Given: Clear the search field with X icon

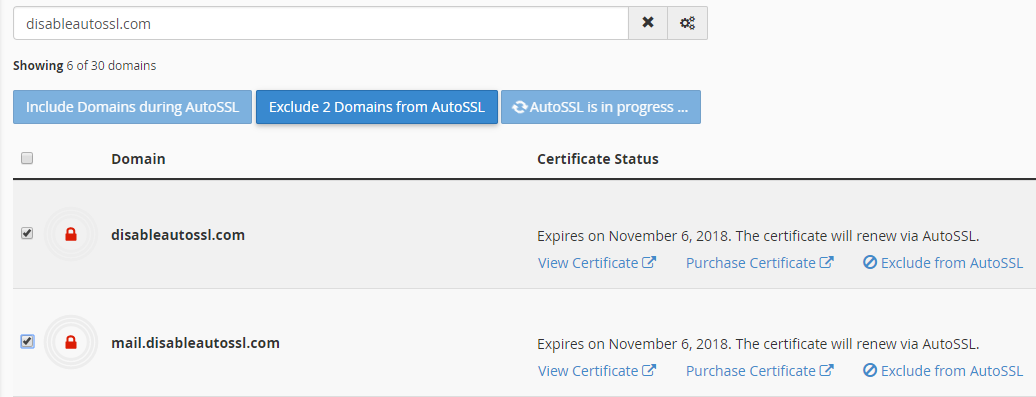Looking at the screenshot, I should point(648,23).
